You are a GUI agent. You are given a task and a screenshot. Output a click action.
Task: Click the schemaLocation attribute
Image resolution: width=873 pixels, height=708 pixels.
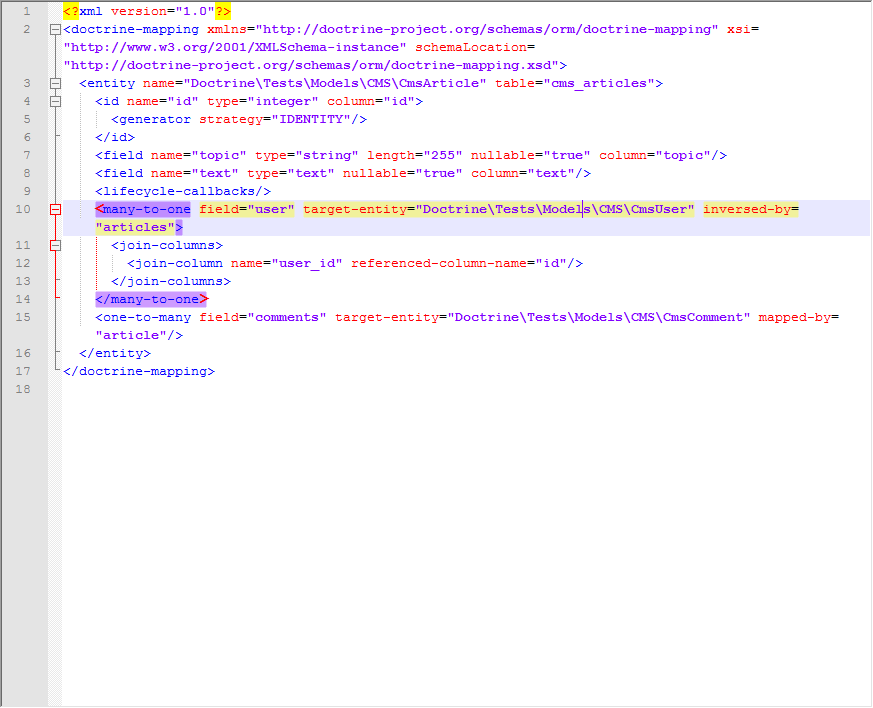[470, 47]
